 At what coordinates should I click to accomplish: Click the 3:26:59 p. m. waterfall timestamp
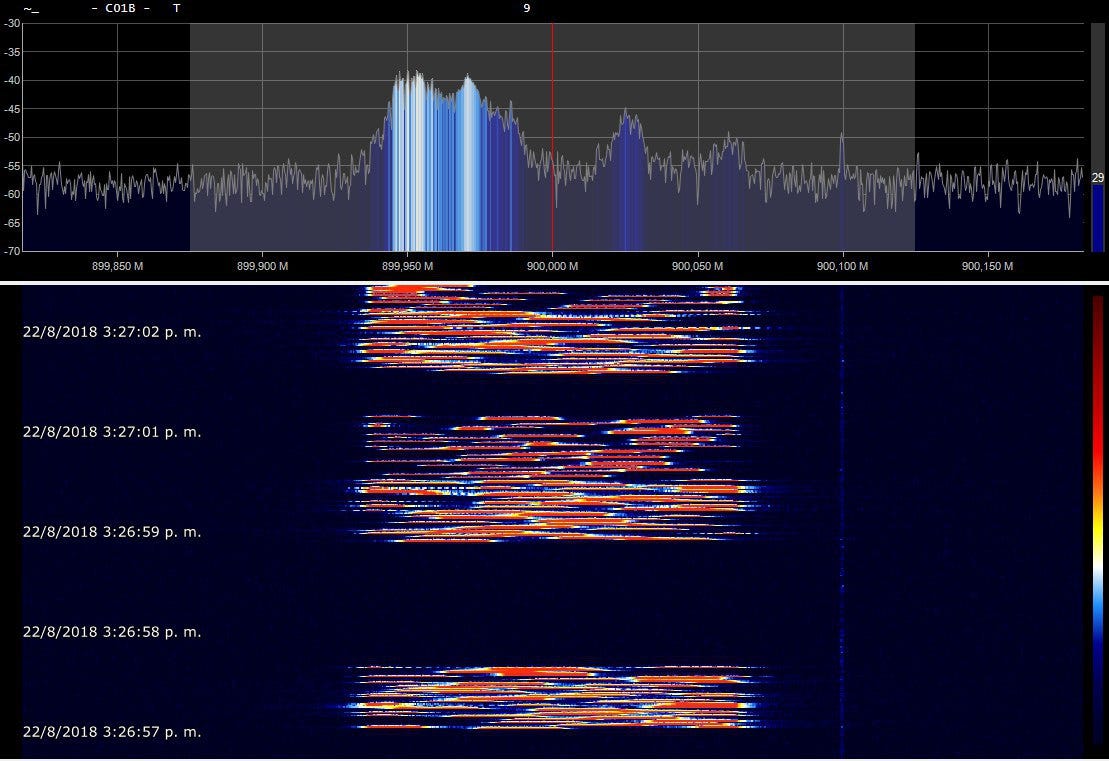tap(112, 532)
